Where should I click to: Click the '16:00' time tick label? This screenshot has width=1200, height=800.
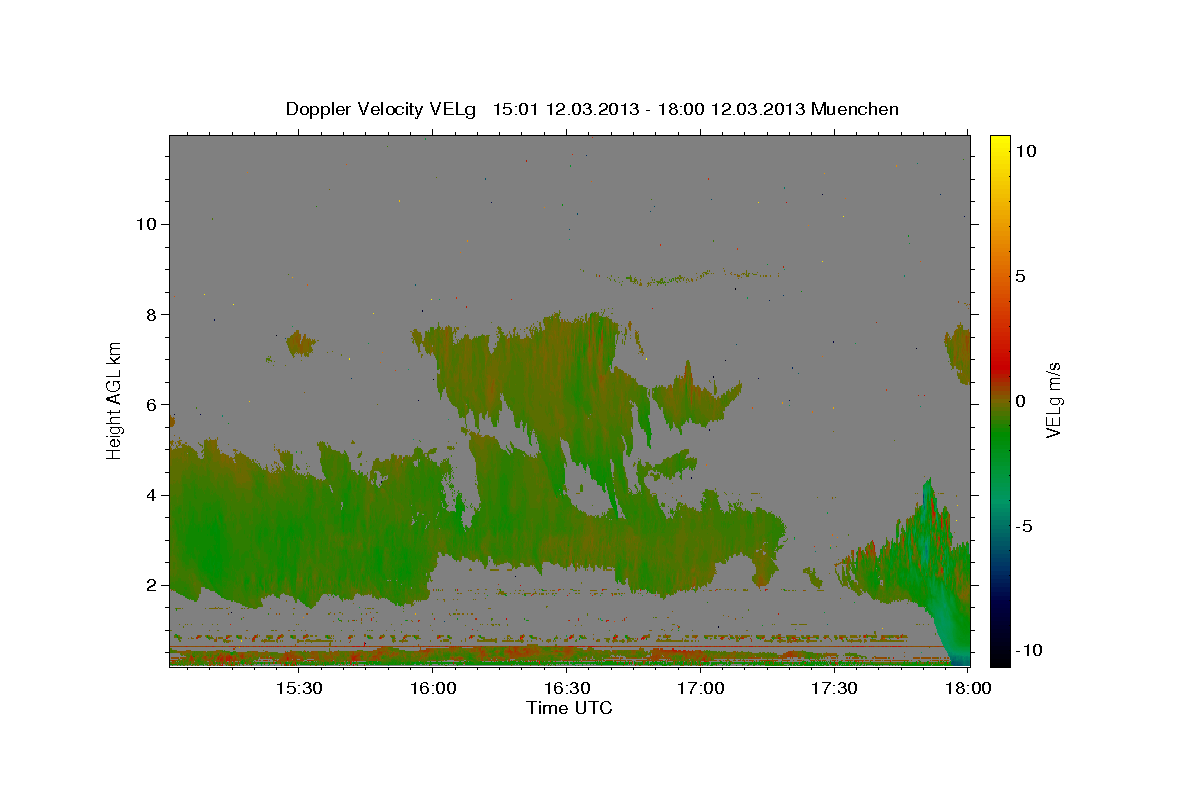[433, 688]
